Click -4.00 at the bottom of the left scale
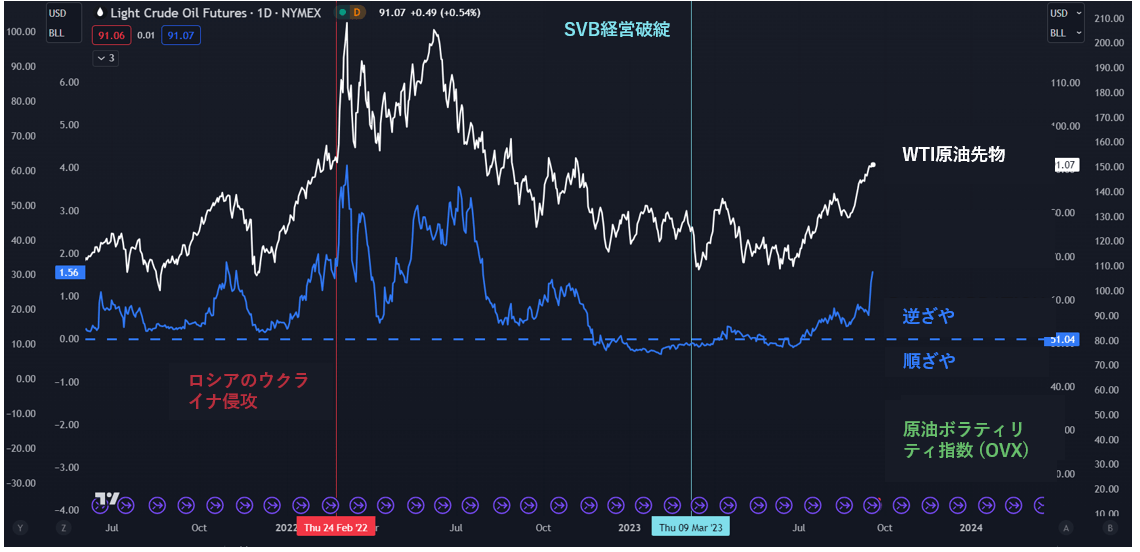 tap(68, 509)
